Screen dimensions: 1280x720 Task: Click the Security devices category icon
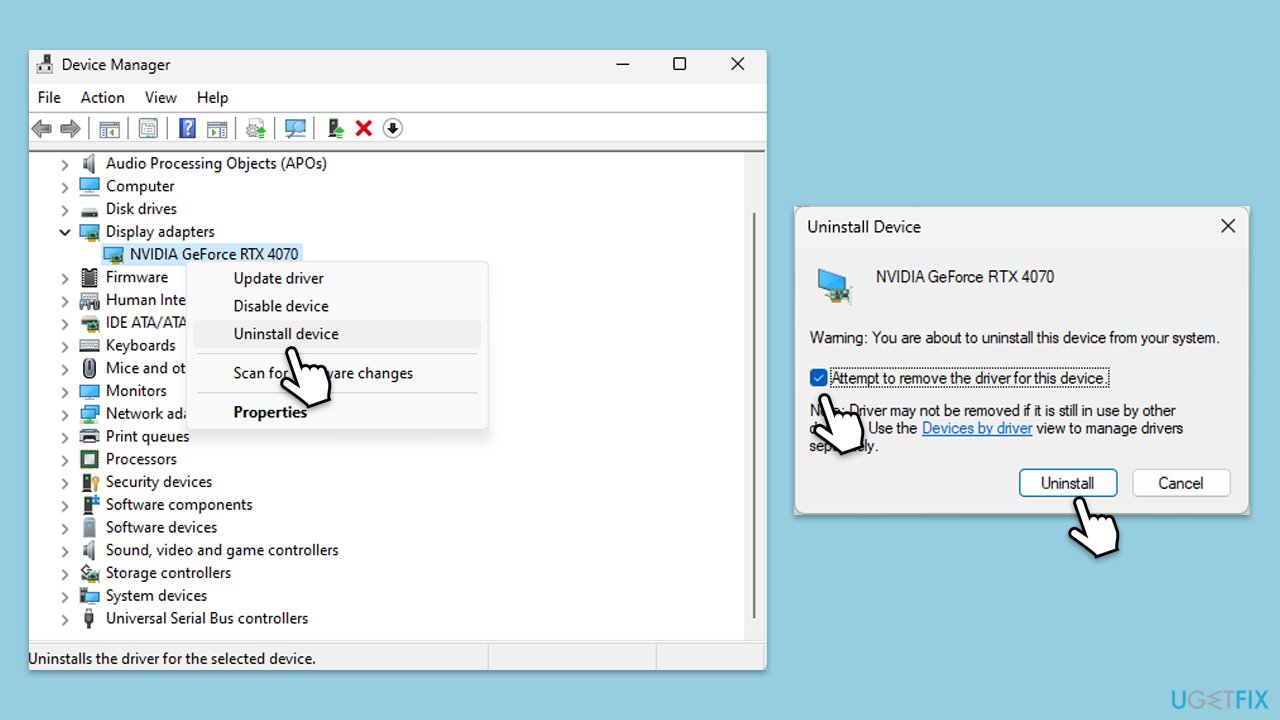(90, 482)
